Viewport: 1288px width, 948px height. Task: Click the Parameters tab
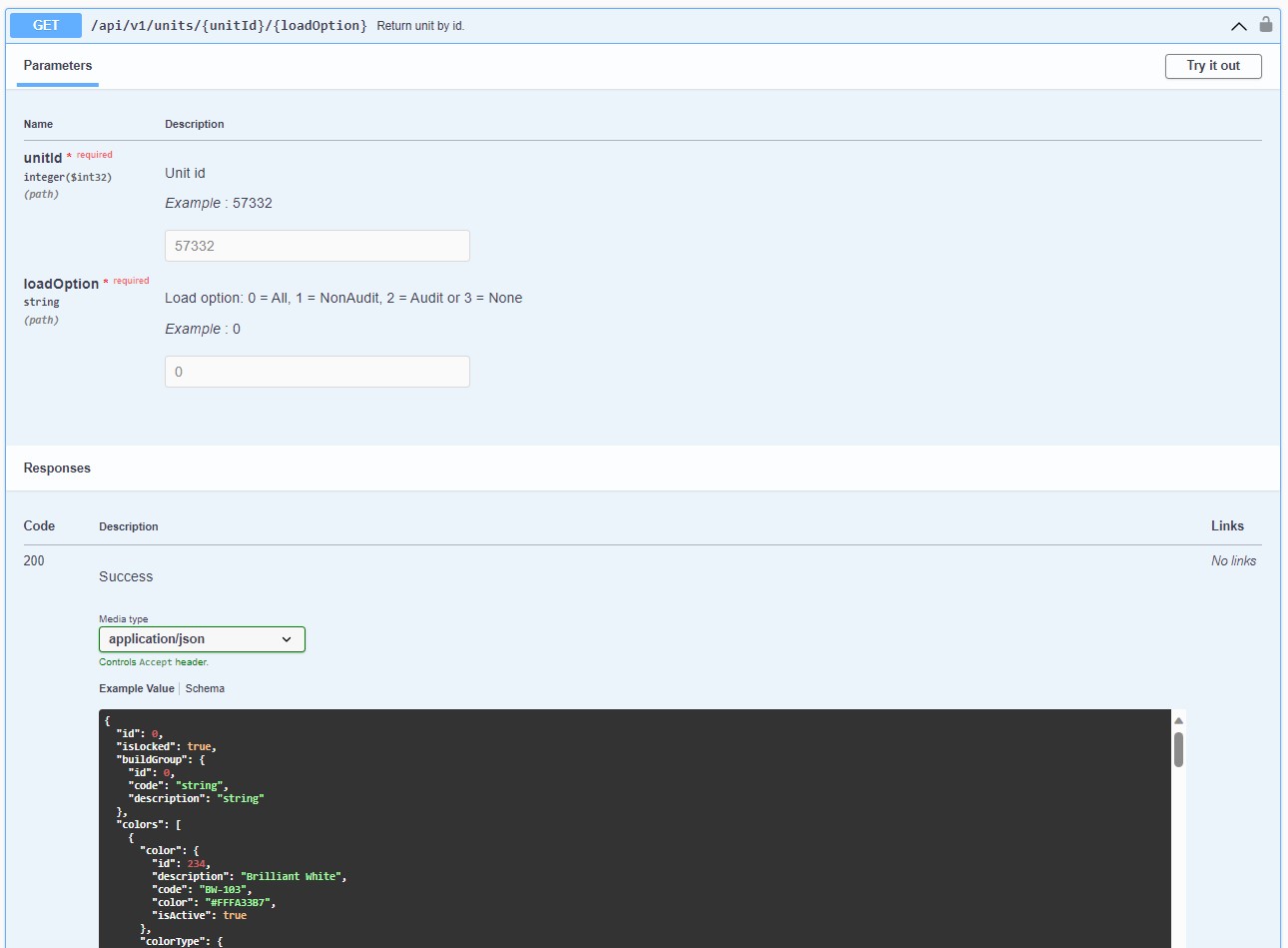(x=57, y=66)
